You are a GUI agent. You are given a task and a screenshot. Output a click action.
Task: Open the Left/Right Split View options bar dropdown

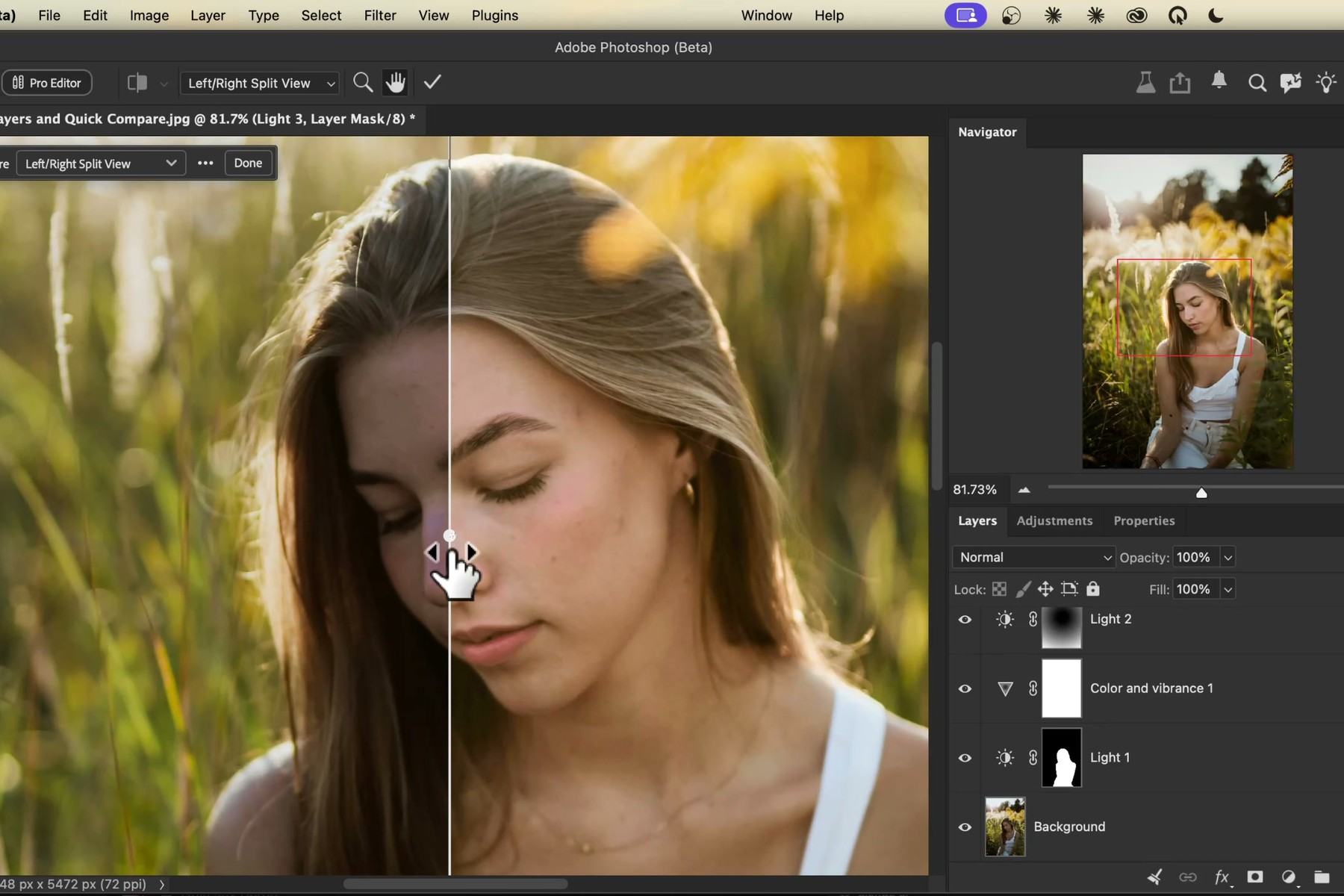tap(260, 83)
